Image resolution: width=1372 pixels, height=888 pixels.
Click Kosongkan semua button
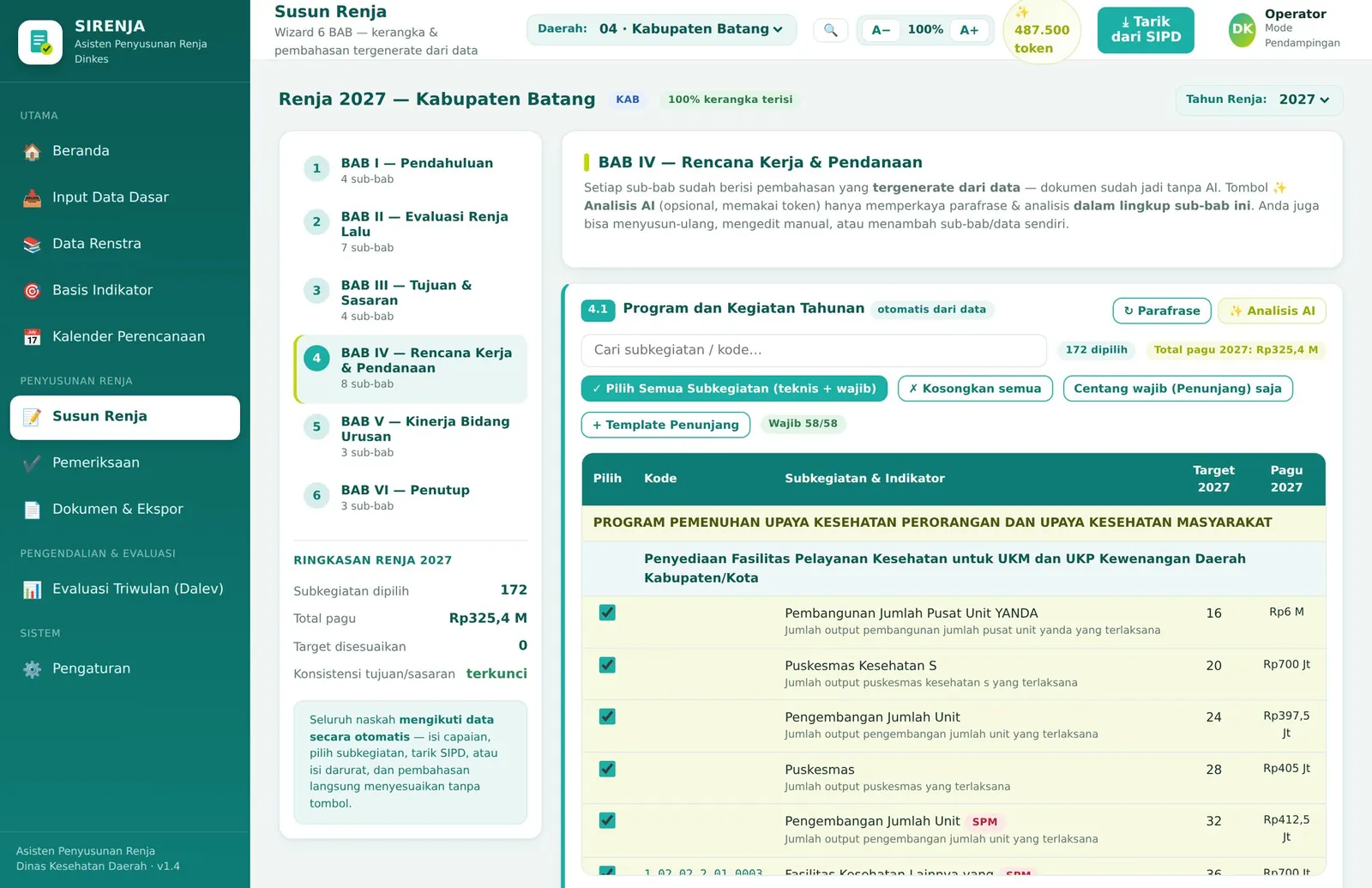pos(975,389)
